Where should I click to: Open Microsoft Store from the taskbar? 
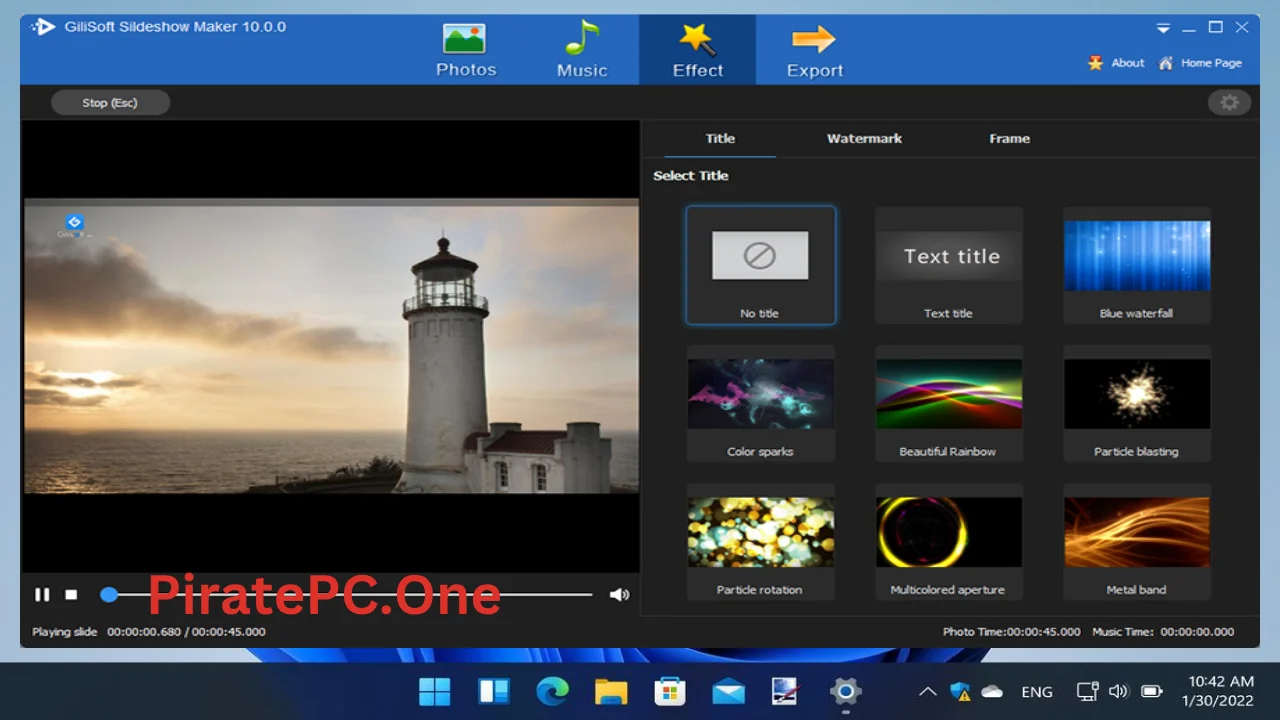(669, 691)
